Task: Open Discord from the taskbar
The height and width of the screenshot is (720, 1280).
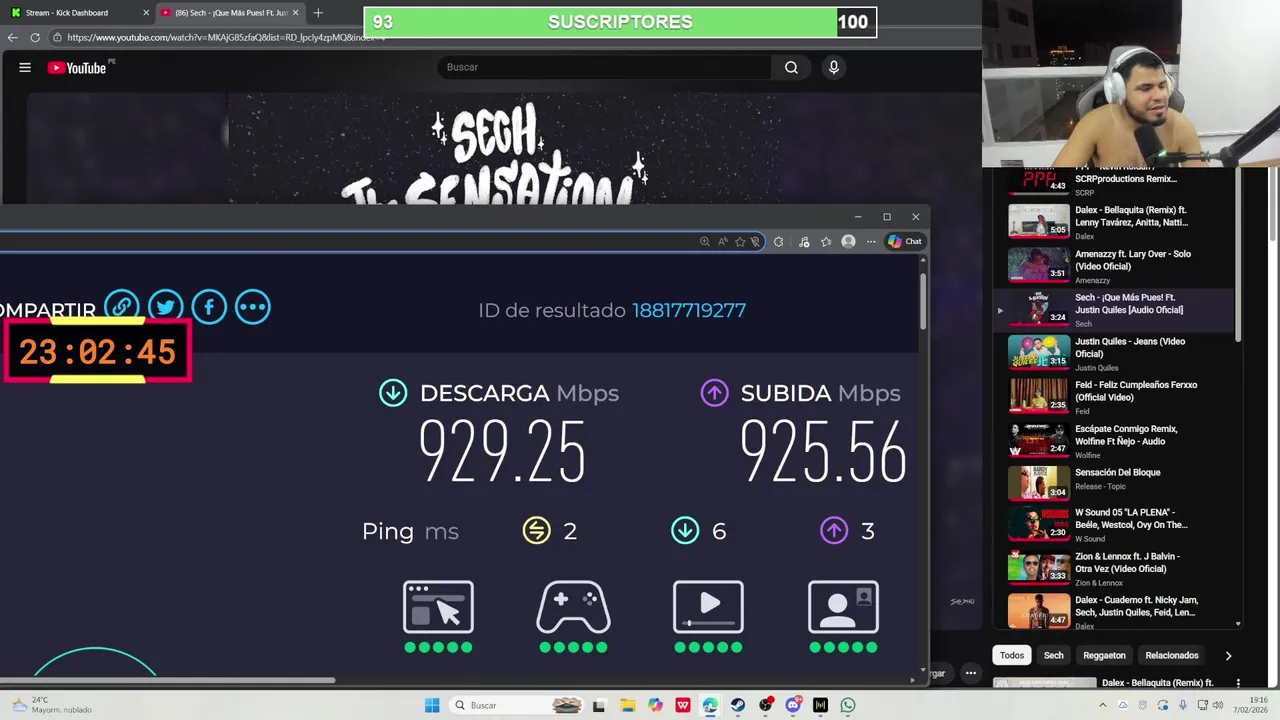Action: tap(793, 705)
